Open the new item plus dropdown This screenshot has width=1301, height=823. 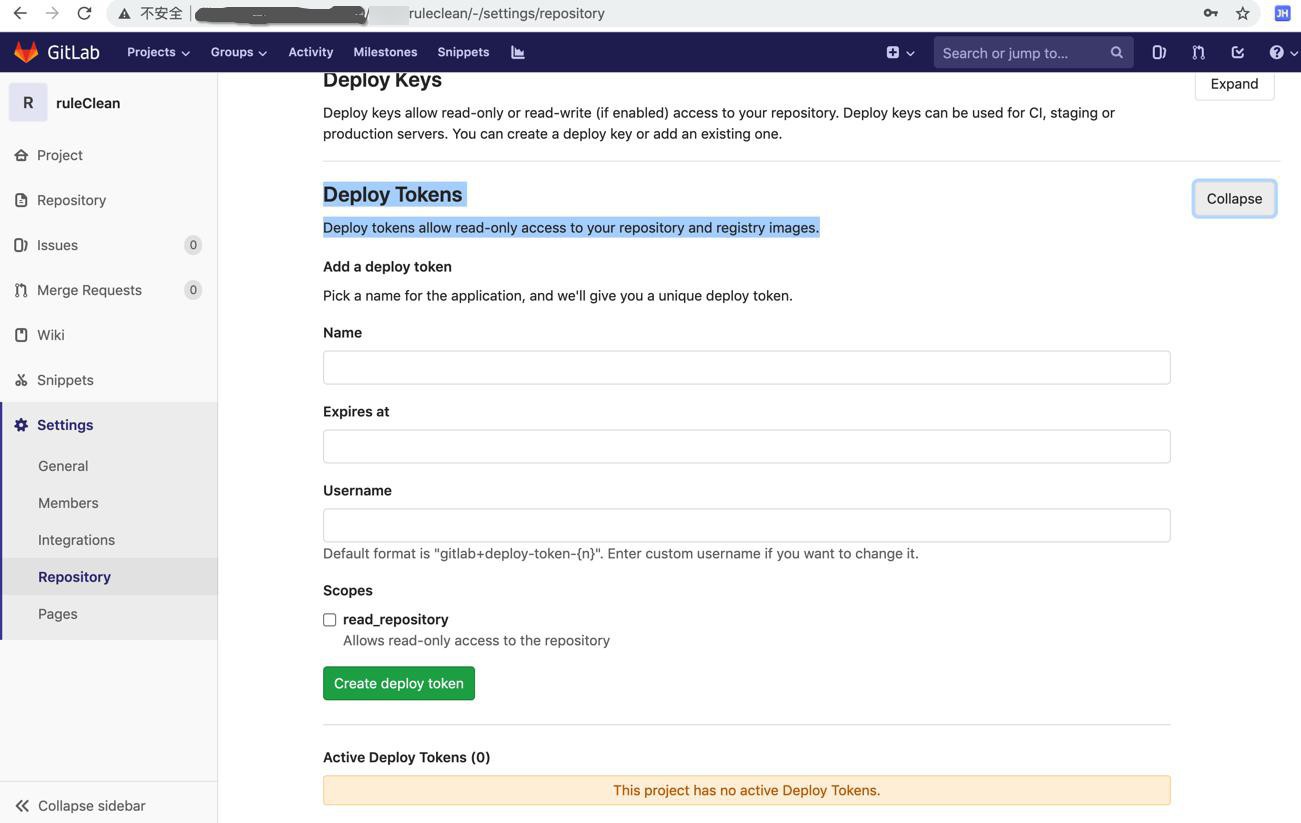[898, 52]
